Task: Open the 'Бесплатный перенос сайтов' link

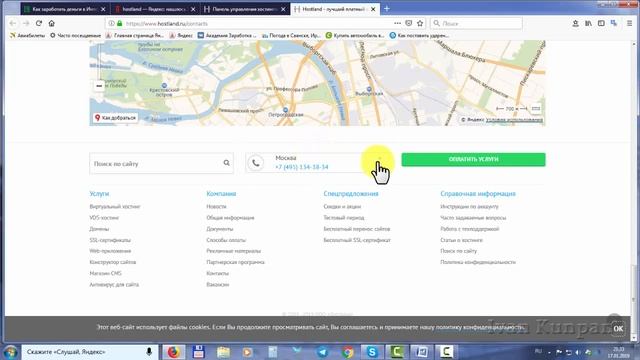Action: point(357,229)
